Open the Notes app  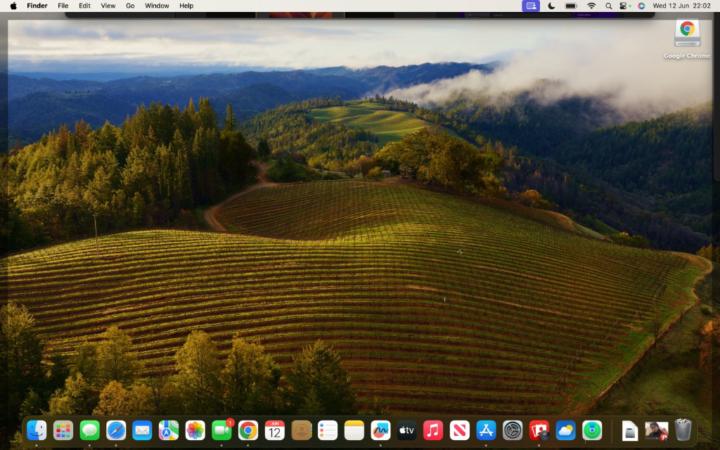pyautogui.click(x=354, y=431)
